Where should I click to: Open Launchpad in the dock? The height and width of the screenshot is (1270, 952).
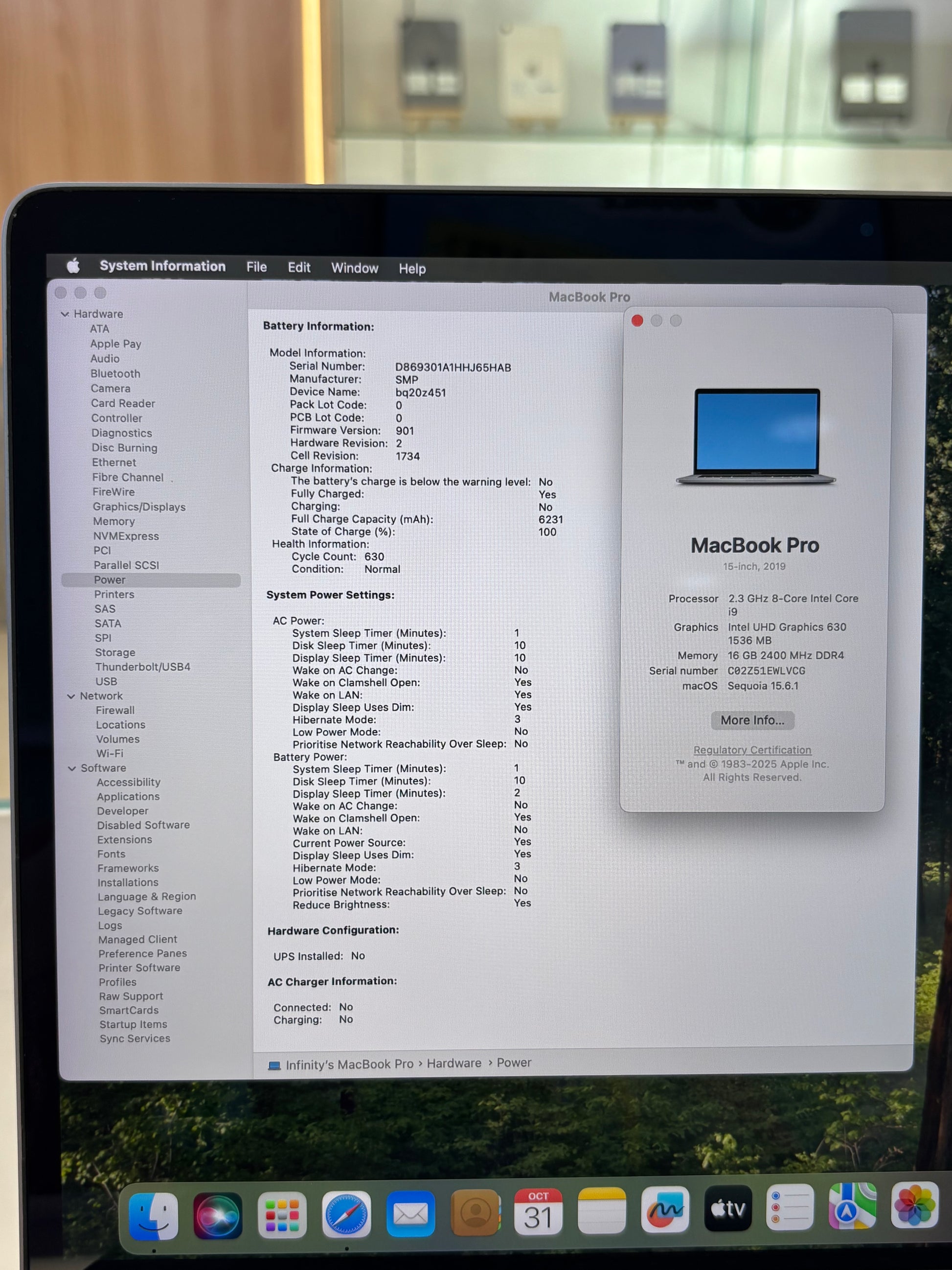point(282,1214)
